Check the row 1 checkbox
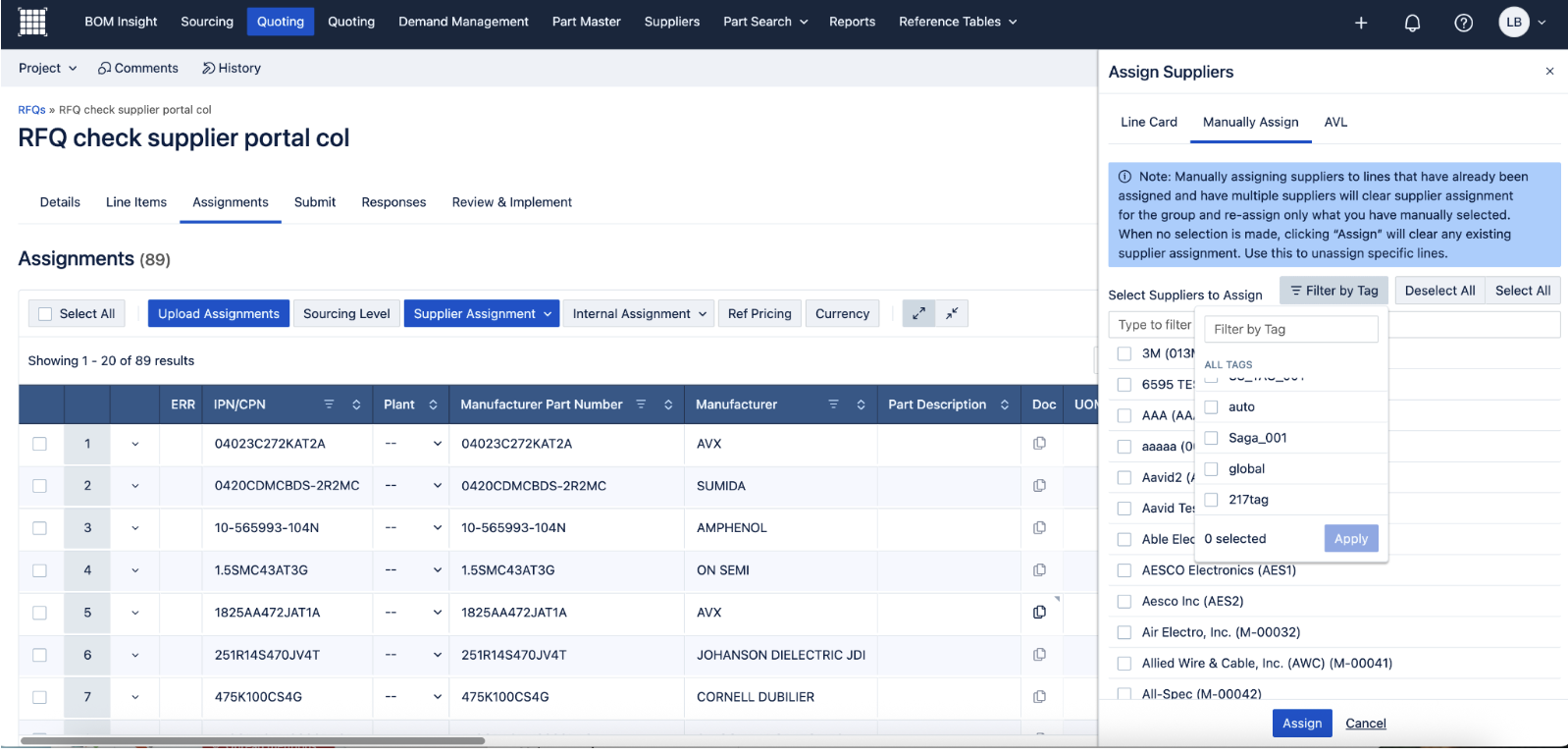1568x754 pixels. 39,444
